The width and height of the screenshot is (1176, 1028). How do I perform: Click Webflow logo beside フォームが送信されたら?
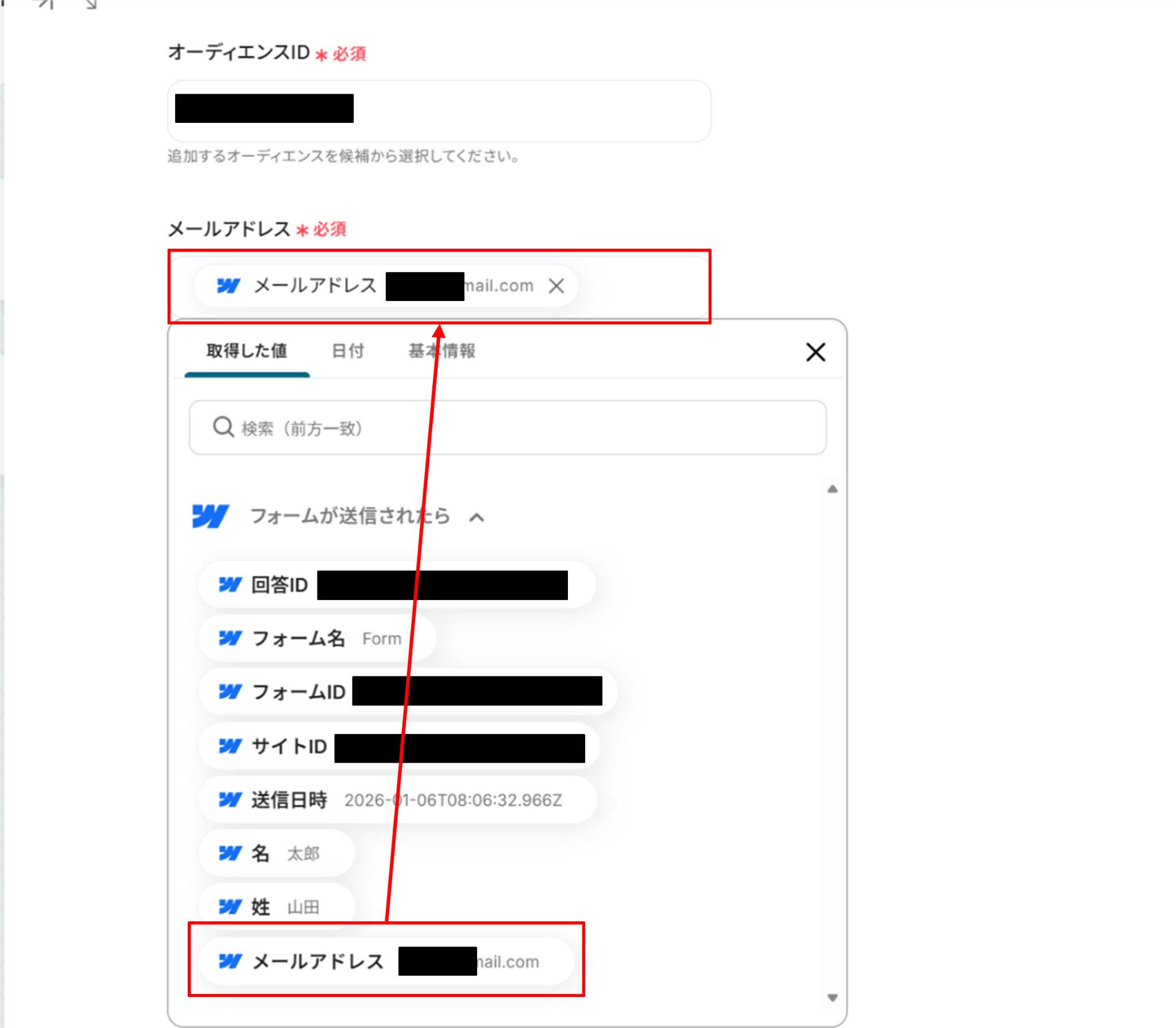(x=210, y=516)
